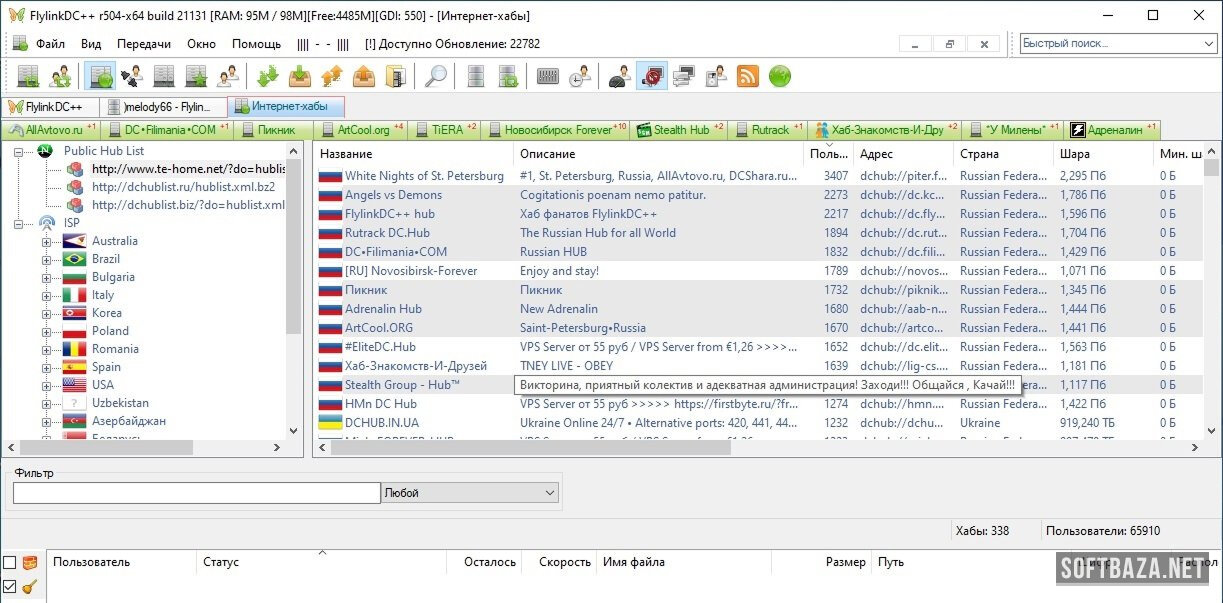Untick the checkbox beside the broom icon
Screen dimensions: 1223x603
pos(10,587)
